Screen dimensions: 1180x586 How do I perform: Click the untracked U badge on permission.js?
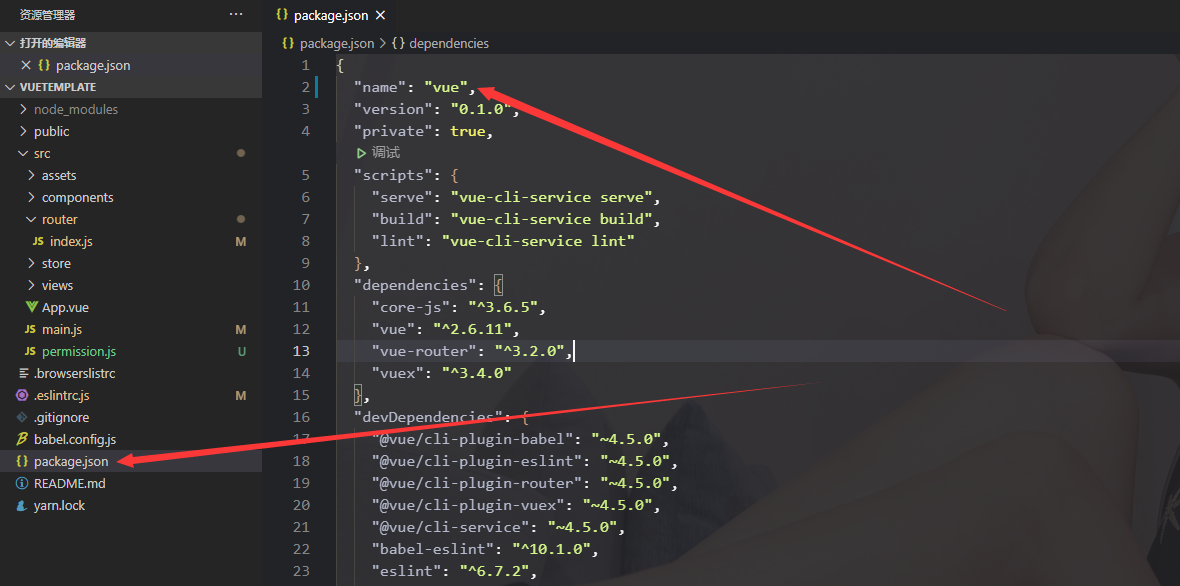point(242,351)
